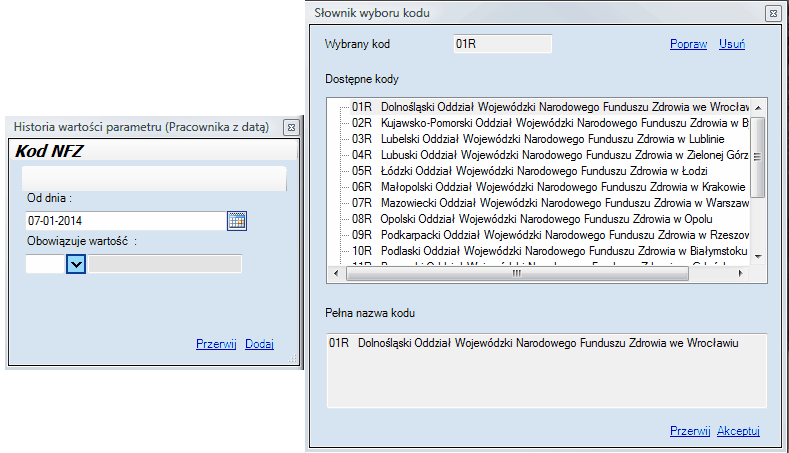This screenshot has height=453, width=789.
Task: Select code 06R Małopolski Oddział
Action: (548, 187)
